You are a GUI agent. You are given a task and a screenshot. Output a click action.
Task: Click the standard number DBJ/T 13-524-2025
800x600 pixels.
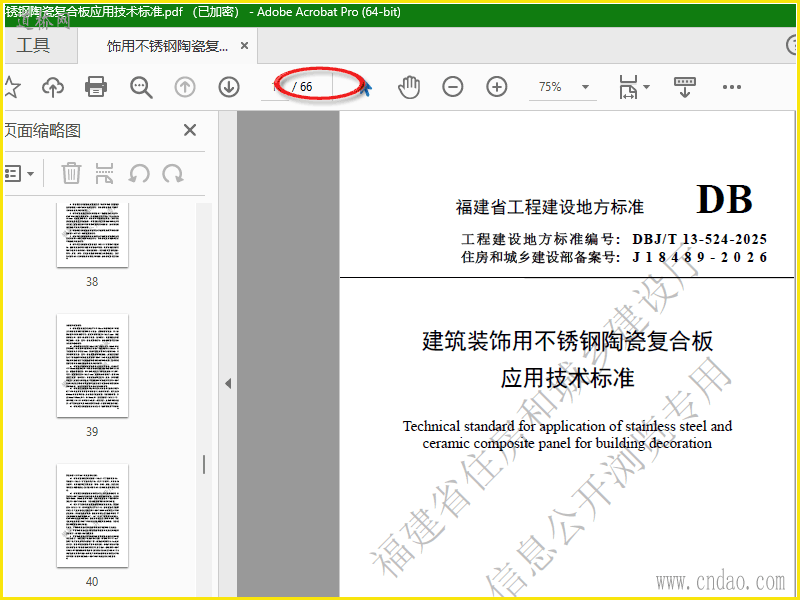[699, 239]
